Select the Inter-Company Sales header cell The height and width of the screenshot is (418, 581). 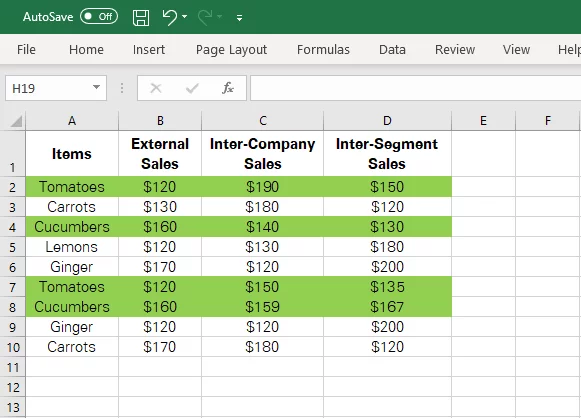(x=262, y=153)
